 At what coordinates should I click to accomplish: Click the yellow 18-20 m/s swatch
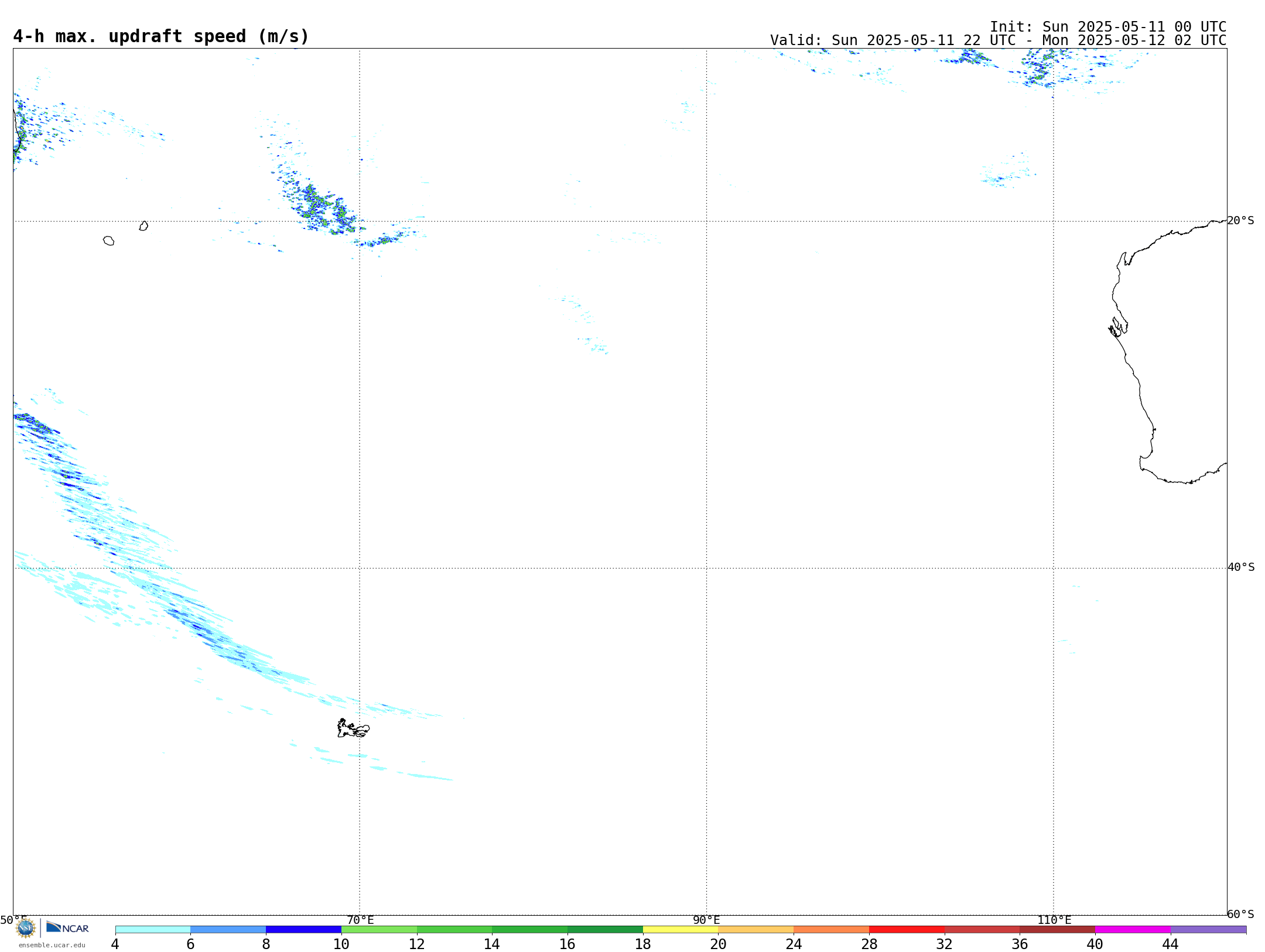coord(681,929)
